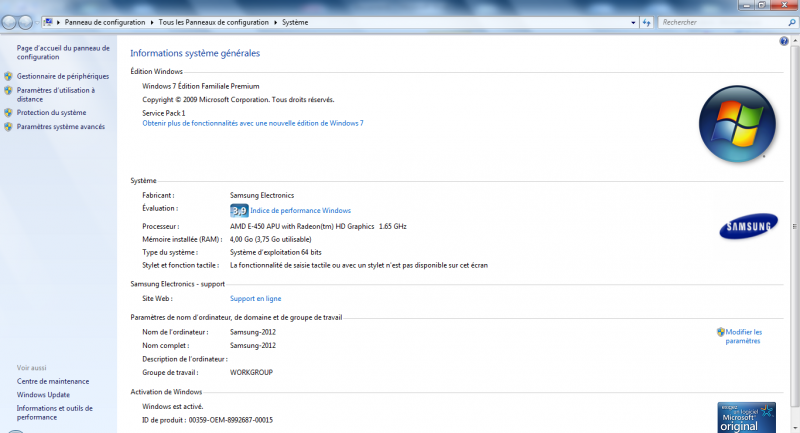
Task: Expand arrow after Tous les Panneaux de configuration
Action: [x=276, y=22]
